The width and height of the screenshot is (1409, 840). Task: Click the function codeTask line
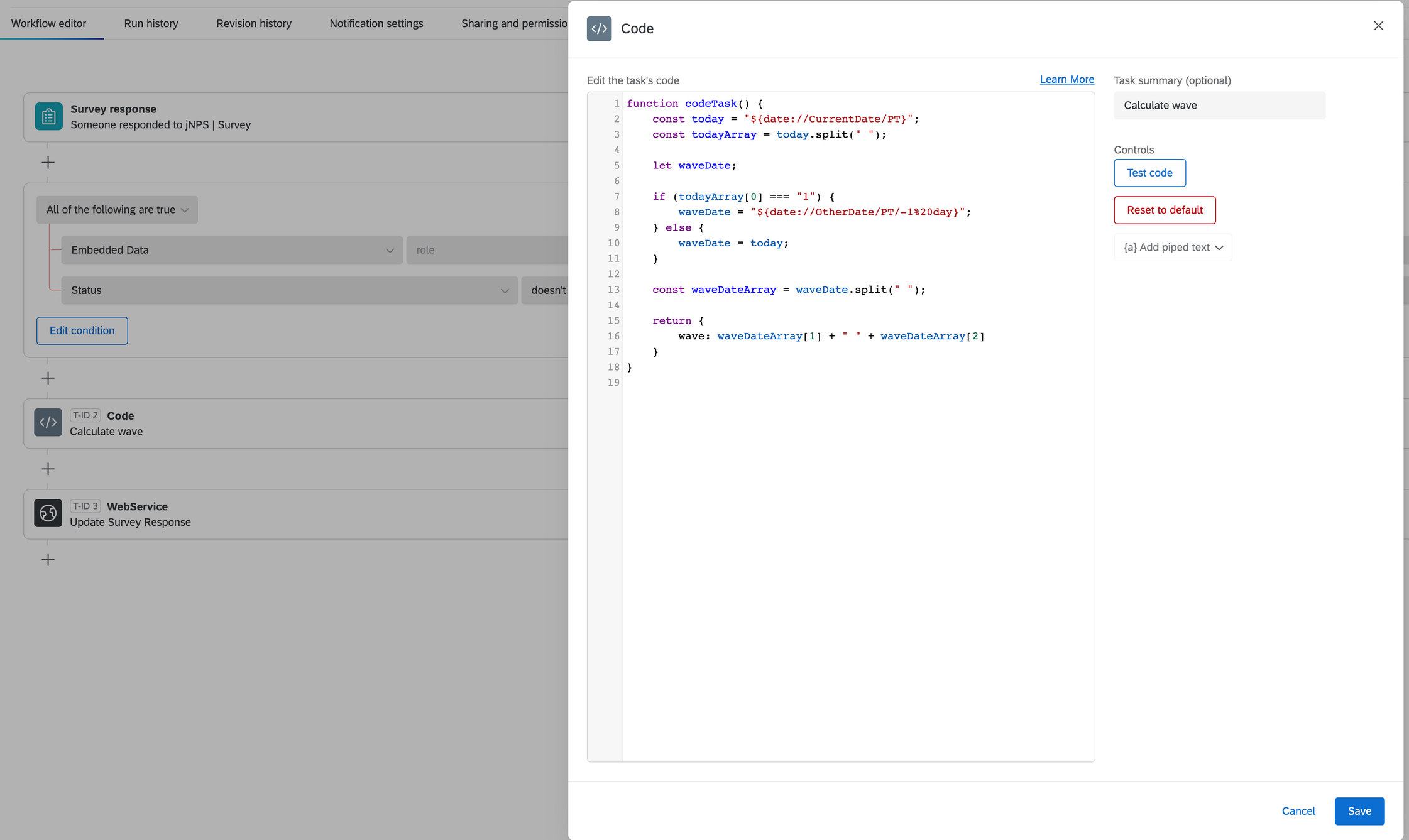click(x=694, y=103)
